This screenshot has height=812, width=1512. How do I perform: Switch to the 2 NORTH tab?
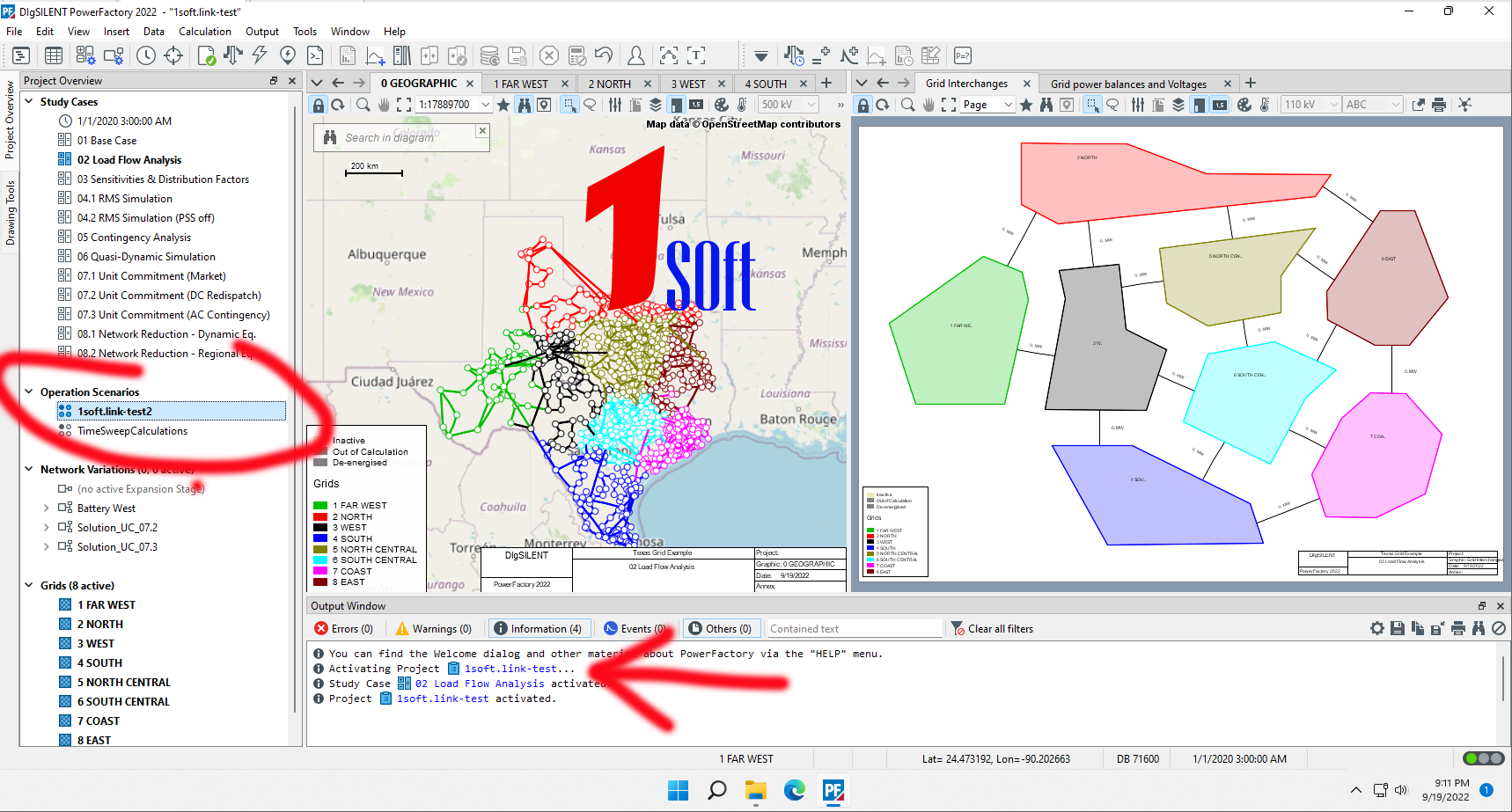610,84
